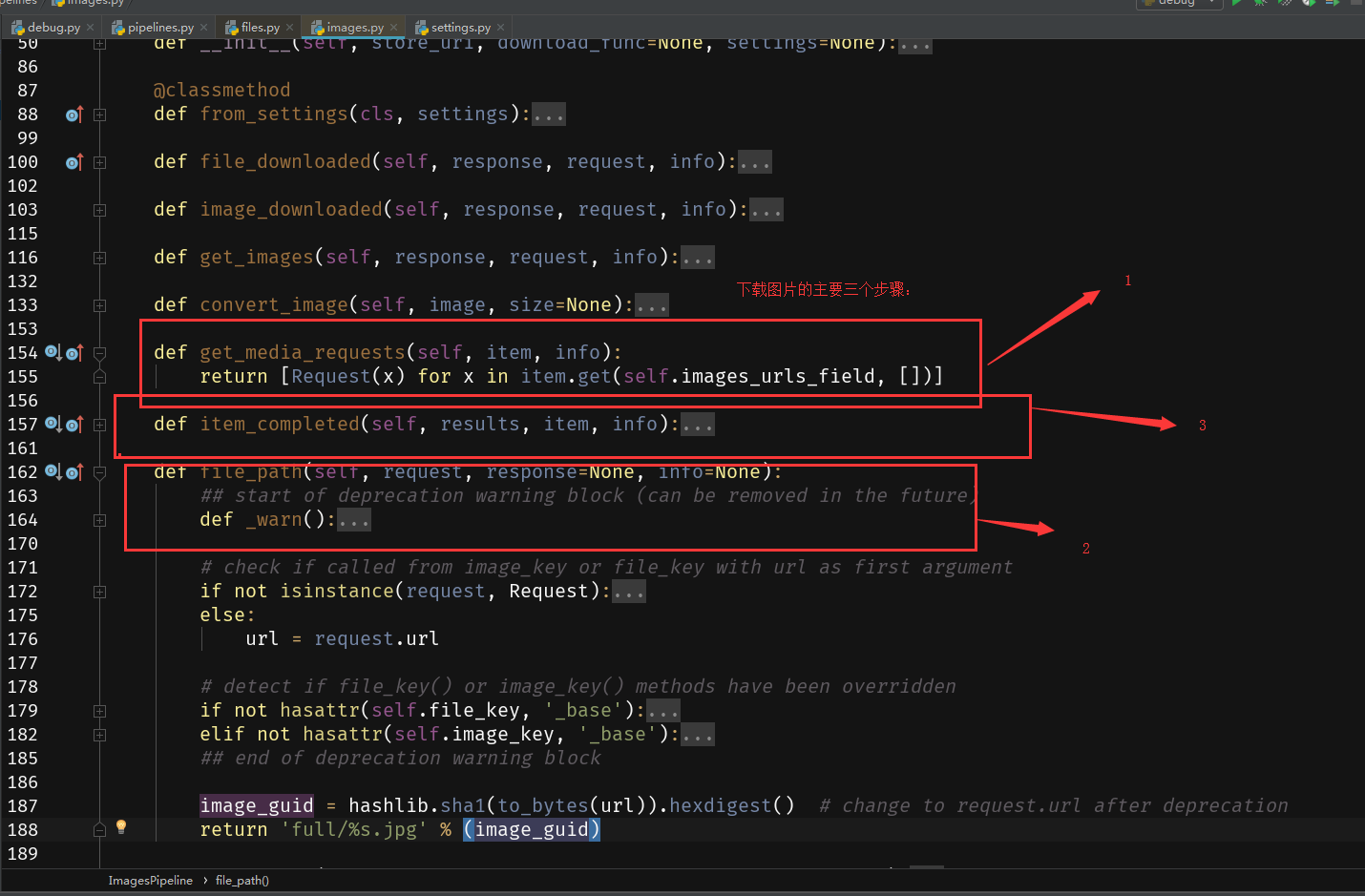This screenshot has width=1365, height=896.
Task: Click the convert_image method name on line 133
Action: click(x=274, y=305)
